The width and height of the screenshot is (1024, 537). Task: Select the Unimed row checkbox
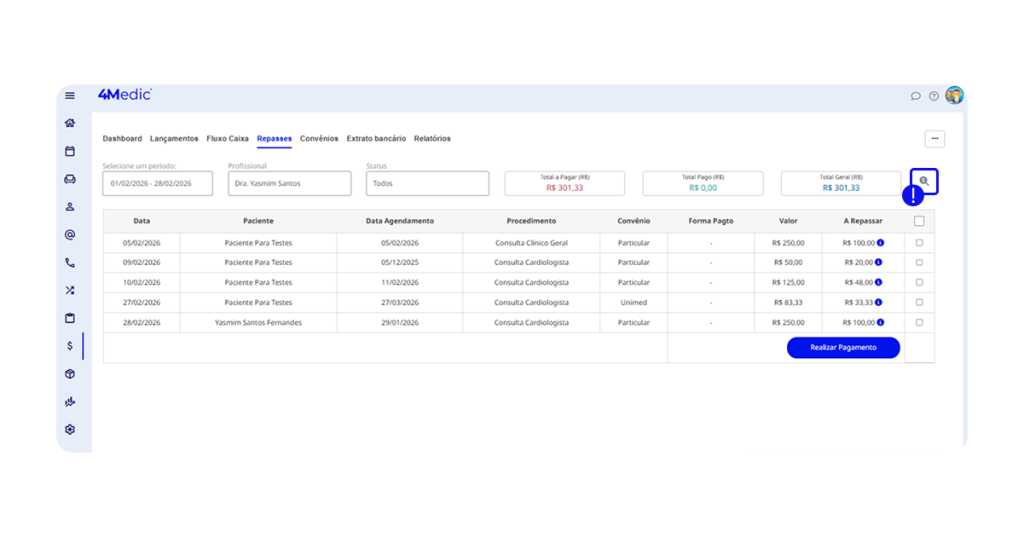pyautogui.click(x=919, y=303)
